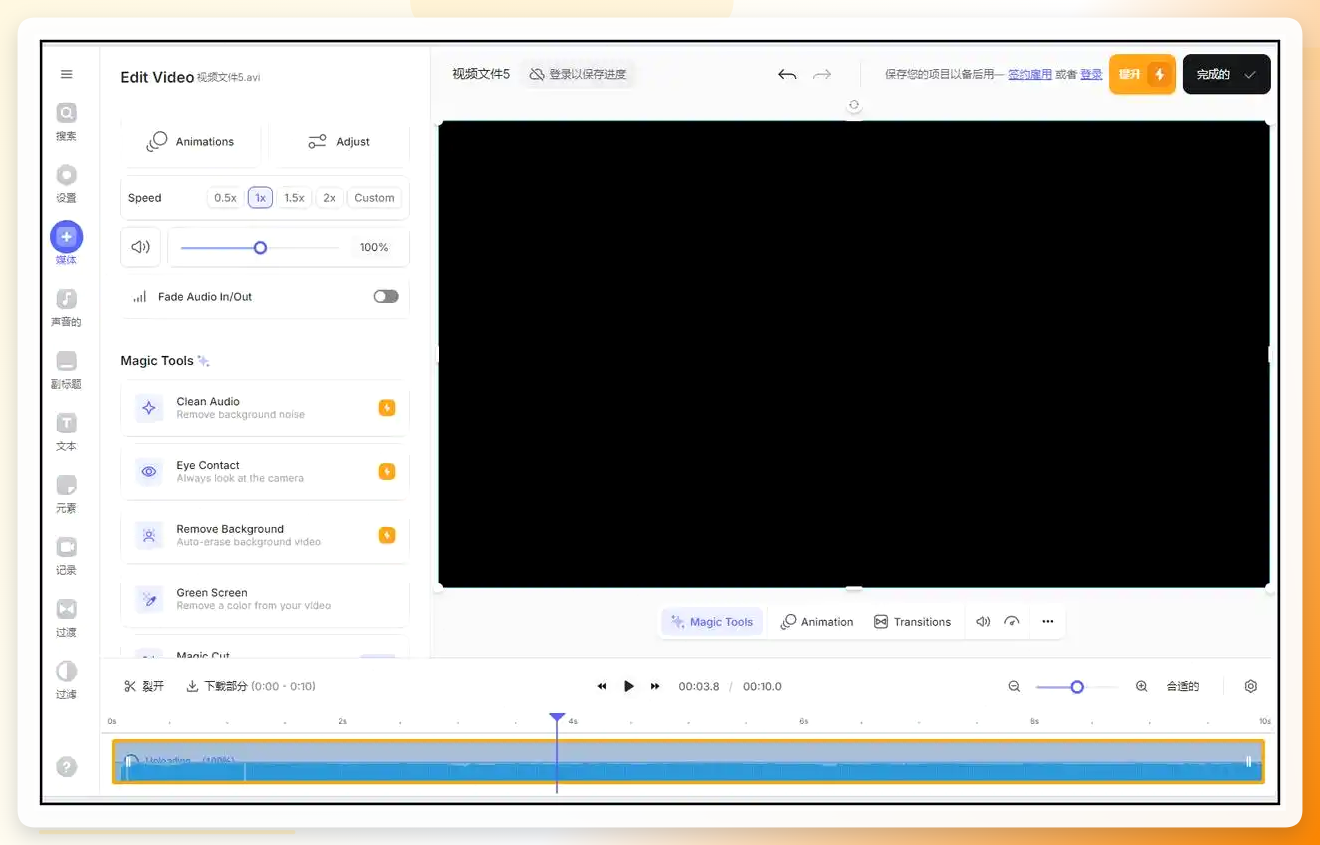Click the play button
This screenshot has height=845, width=1320.
click(x=628, y=686)
